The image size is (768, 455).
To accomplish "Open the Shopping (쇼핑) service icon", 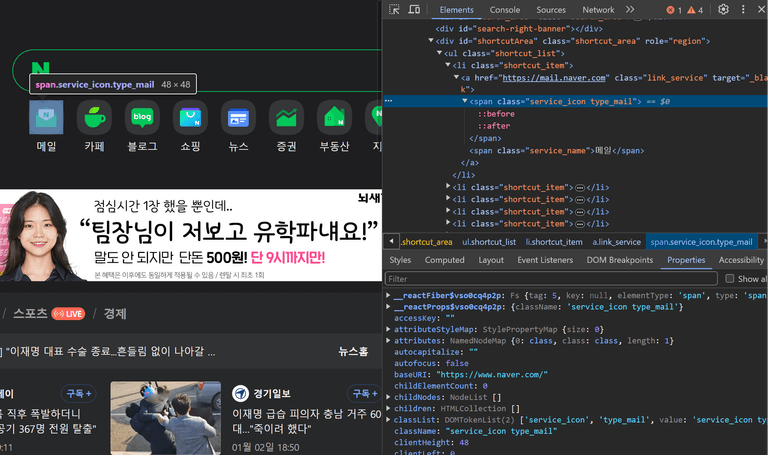I will click(x=190, y=117).
